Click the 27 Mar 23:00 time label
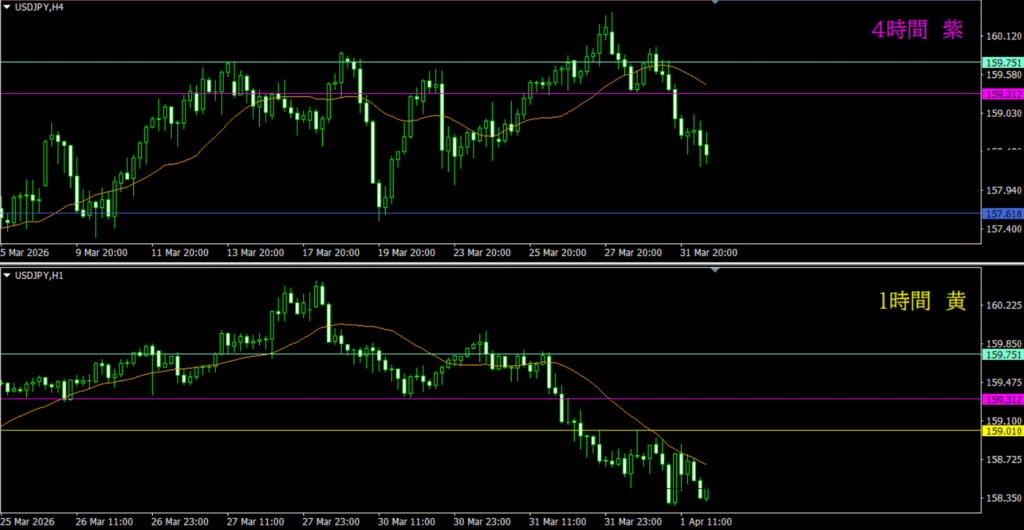This screenshot has width=1024, height=530. coord(332,520)
